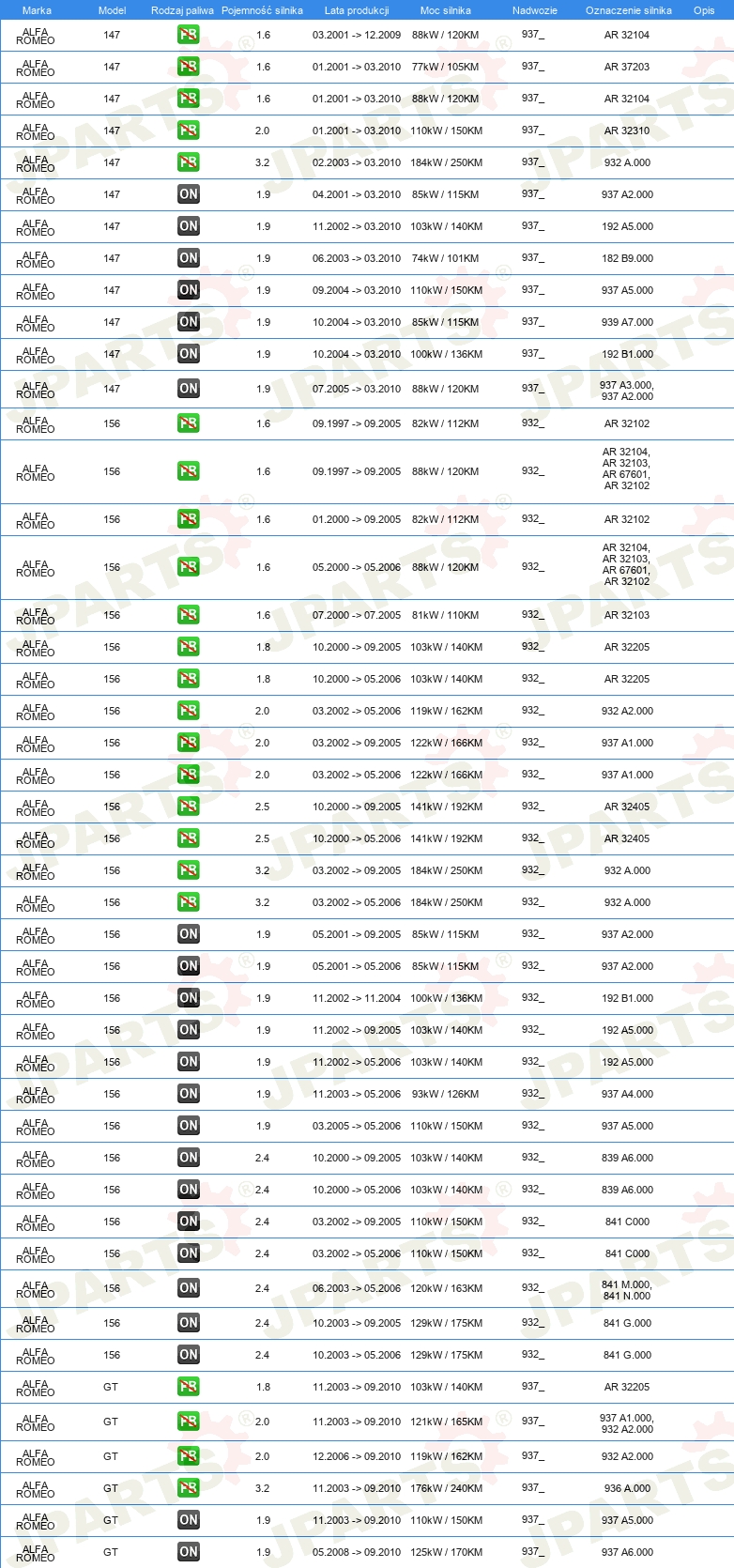Click the PB fuel icon for the 147 AR 32310 engine

click(x=189, y=131)
